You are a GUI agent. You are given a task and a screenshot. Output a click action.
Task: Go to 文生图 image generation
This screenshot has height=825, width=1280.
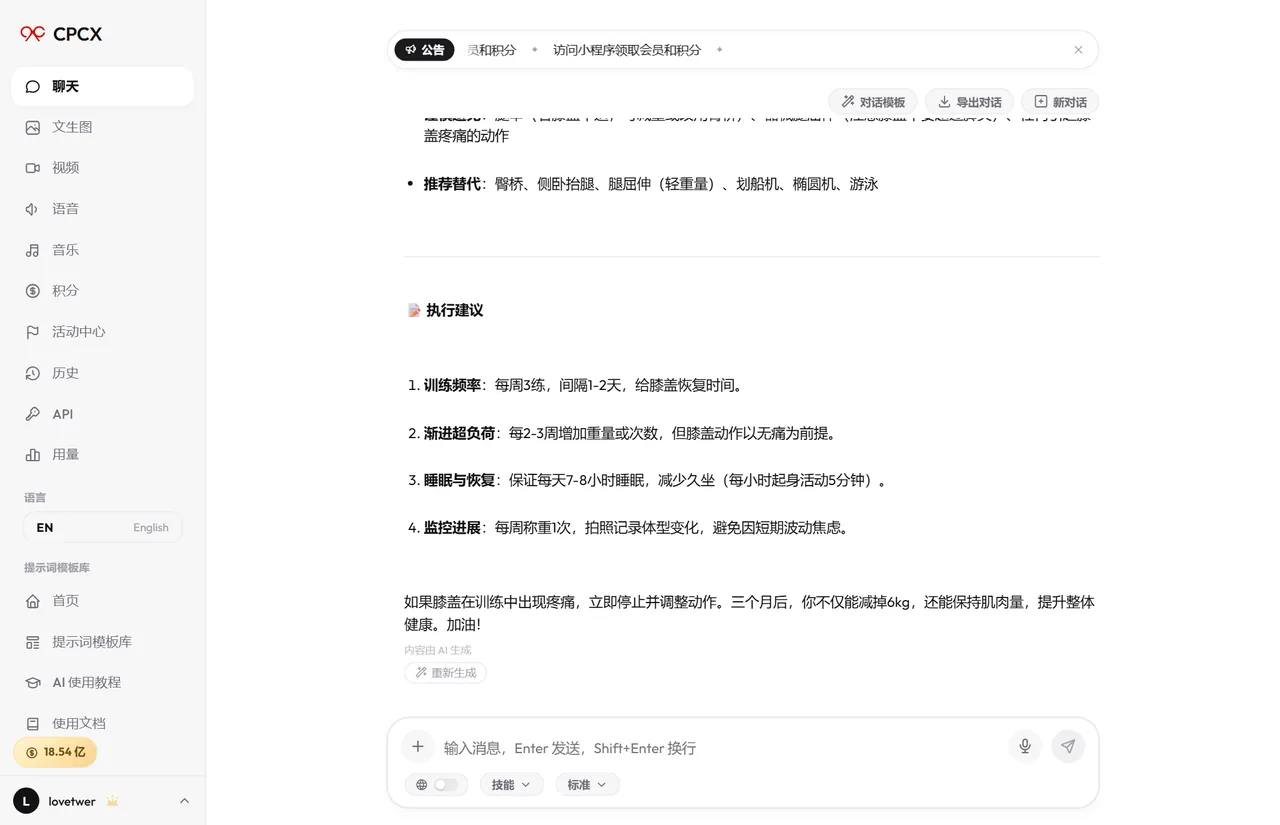(x=102, y=127)
